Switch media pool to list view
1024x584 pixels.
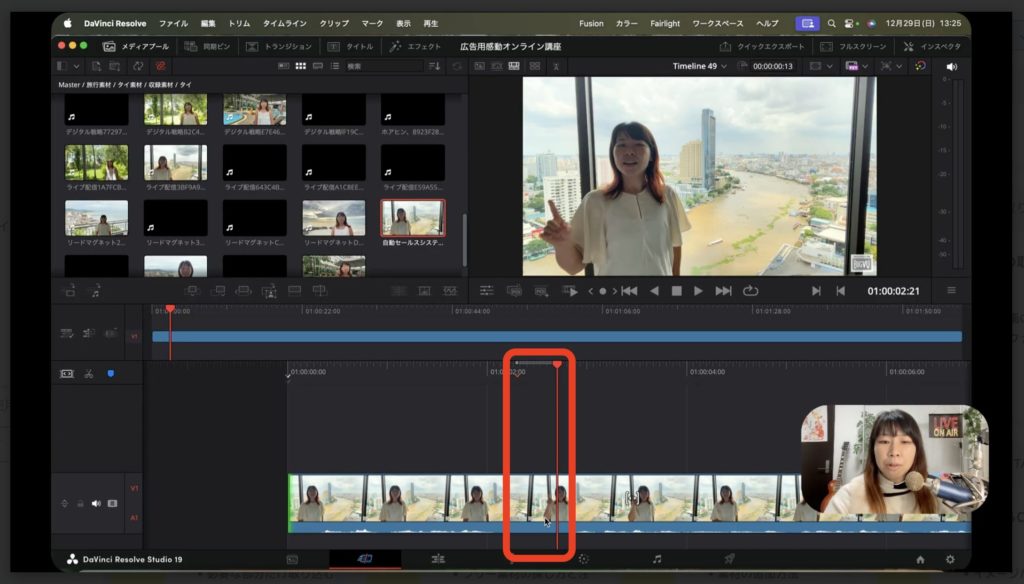[x=334, y=66]
